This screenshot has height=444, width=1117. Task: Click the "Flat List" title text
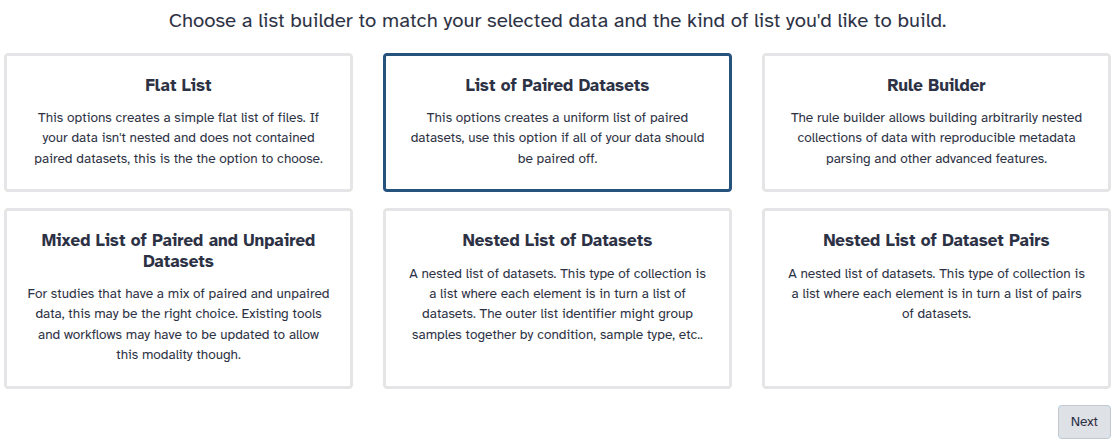(178, 85)
